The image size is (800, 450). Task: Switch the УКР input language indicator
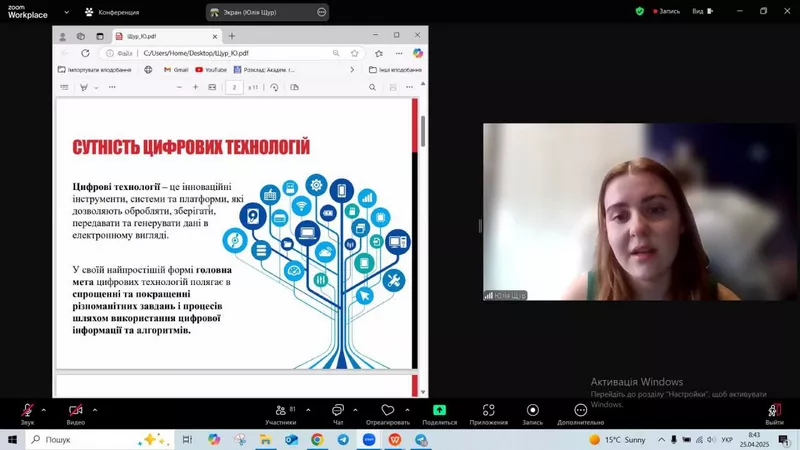[728, 439]
